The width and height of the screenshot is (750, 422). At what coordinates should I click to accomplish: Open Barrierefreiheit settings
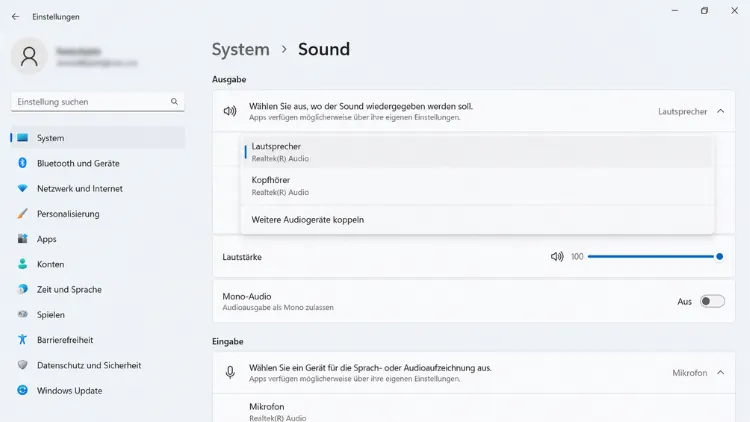(x=98, y=340)
